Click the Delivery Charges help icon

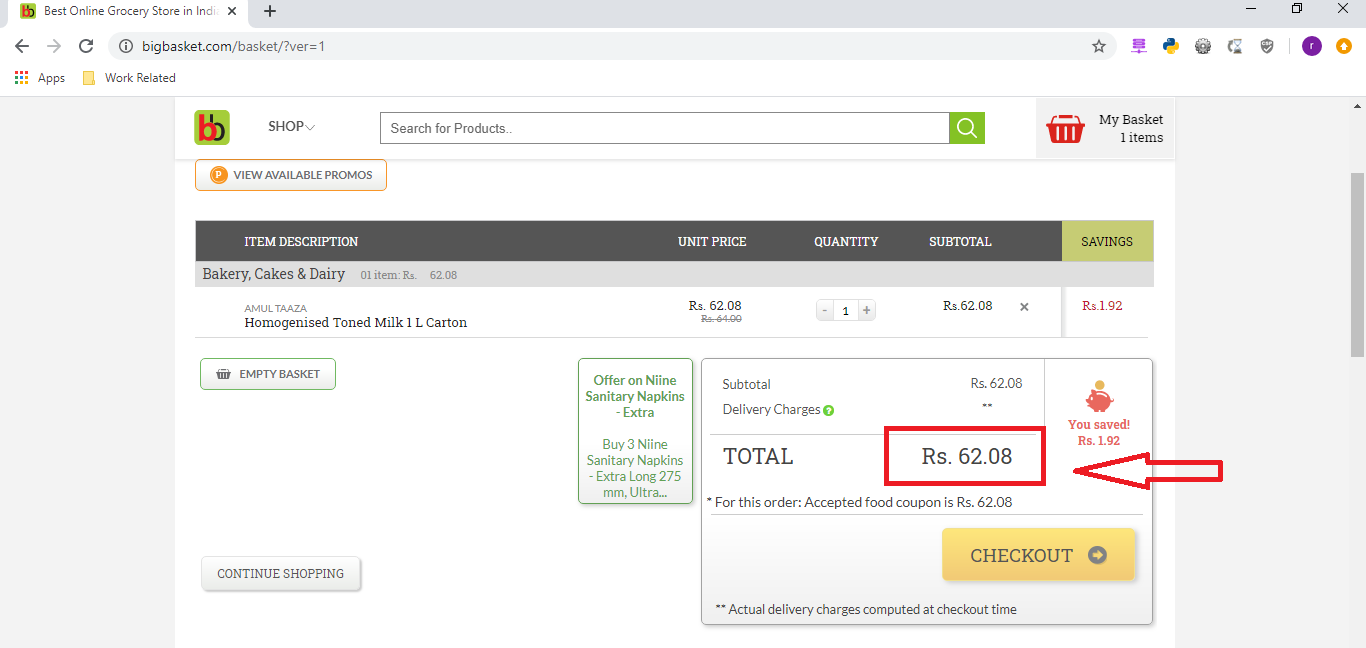(x=829, y=410)
